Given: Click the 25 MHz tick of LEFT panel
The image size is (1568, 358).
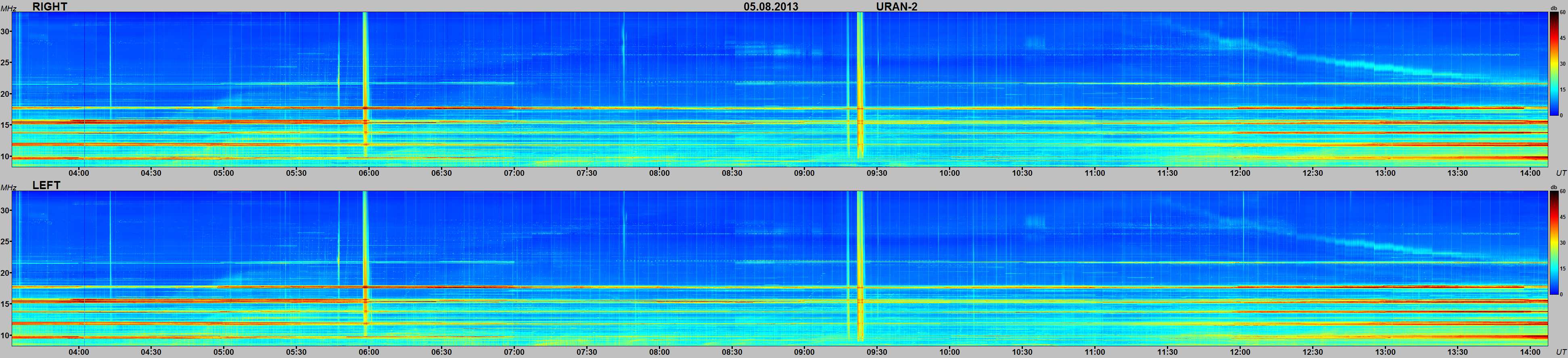Looking at the screenshot, I should pyautogui.click(x=6, y=241).
